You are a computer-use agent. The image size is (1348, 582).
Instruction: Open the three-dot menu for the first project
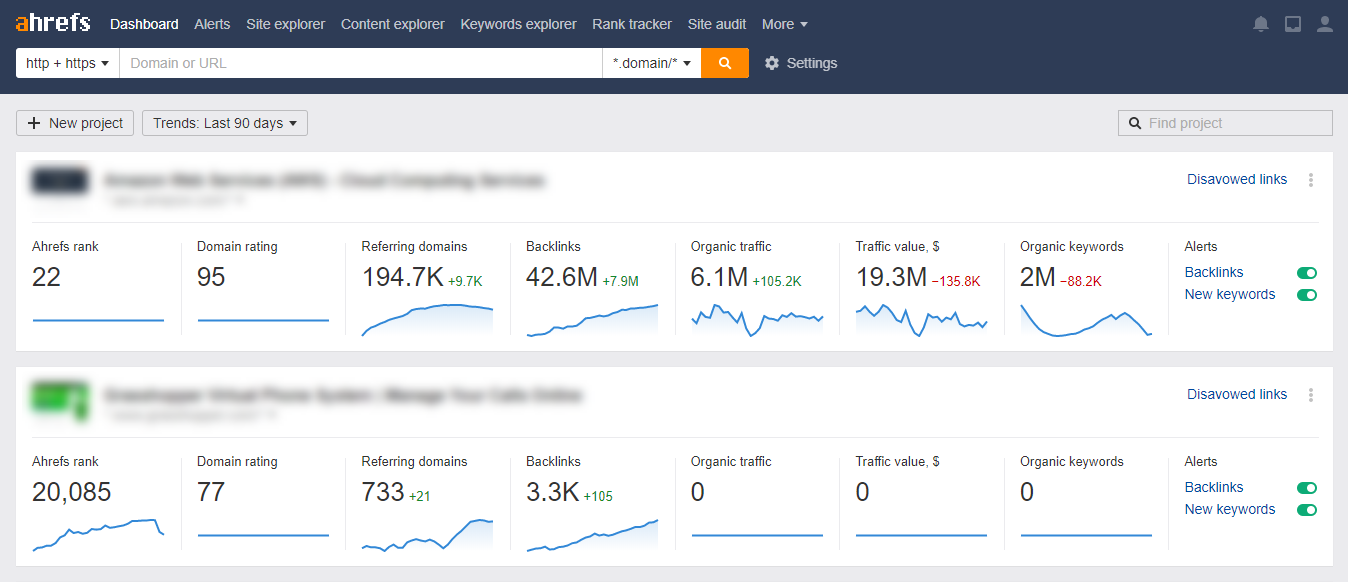pos(1311,180)
